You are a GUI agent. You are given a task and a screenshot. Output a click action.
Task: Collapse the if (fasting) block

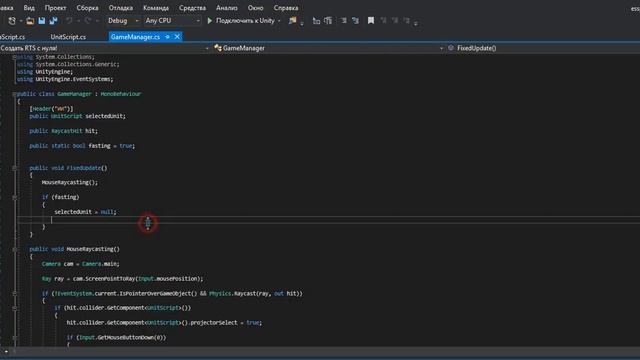click(14, 197)
